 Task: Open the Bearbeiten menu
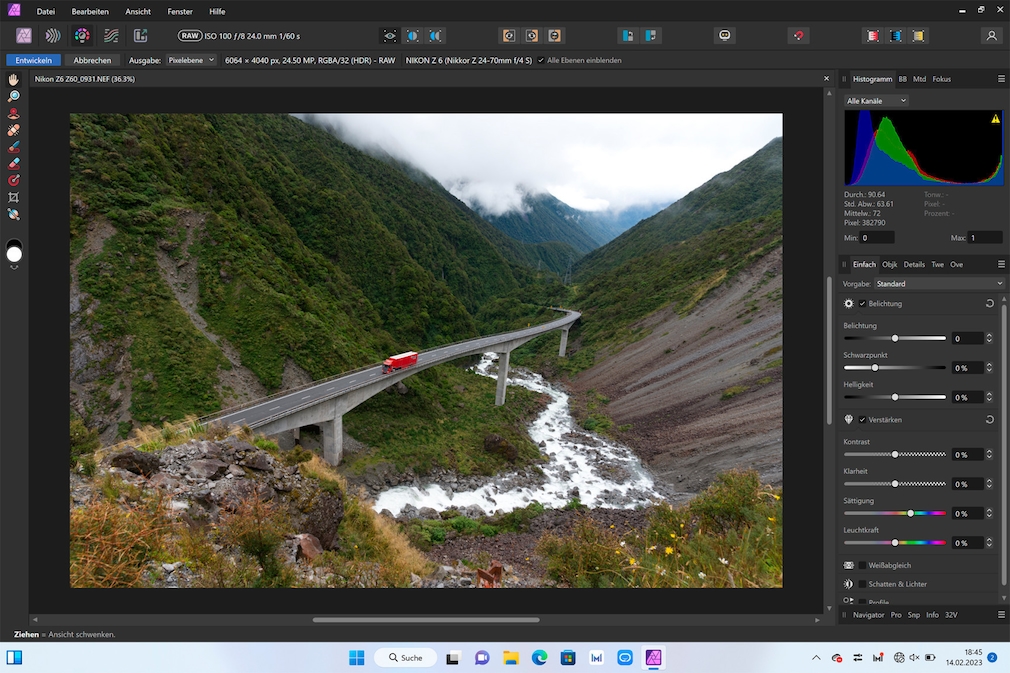click(90, 11)
